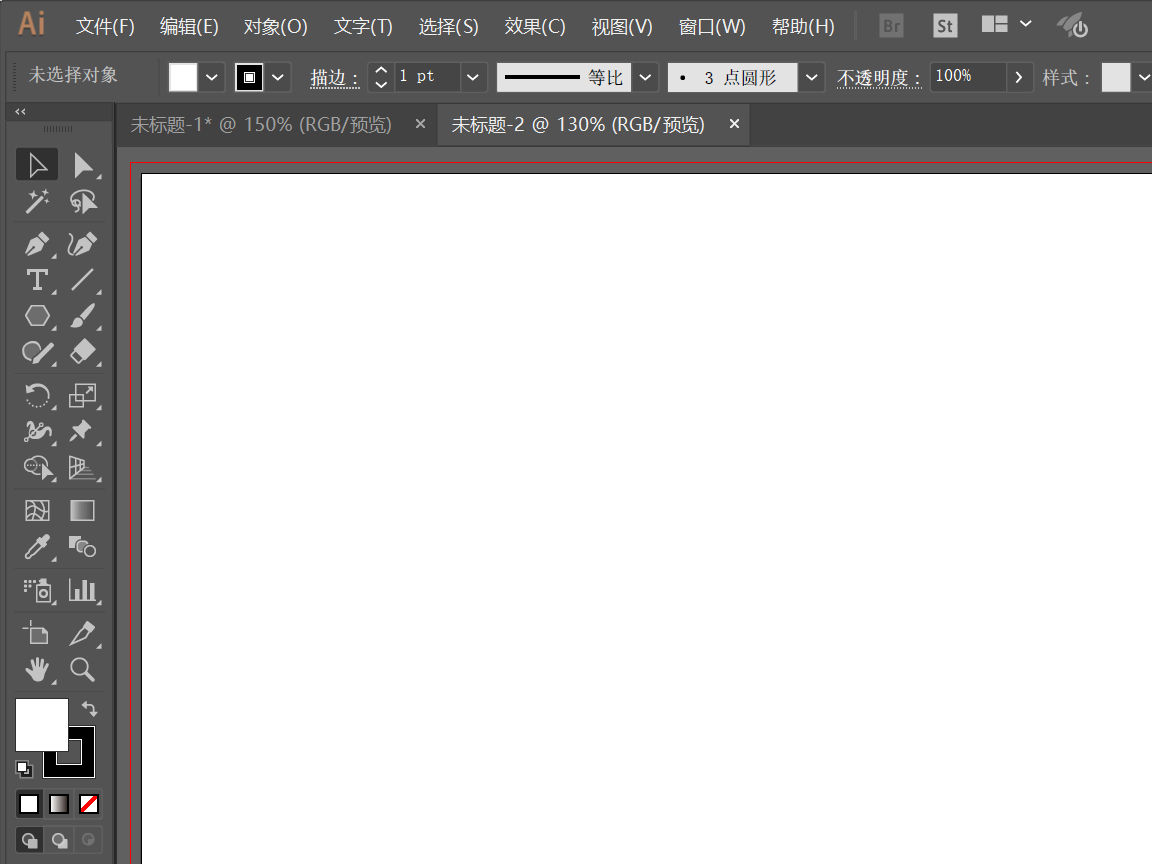
Task: Enable Draw Normal mode
Action: coord(29,840)
